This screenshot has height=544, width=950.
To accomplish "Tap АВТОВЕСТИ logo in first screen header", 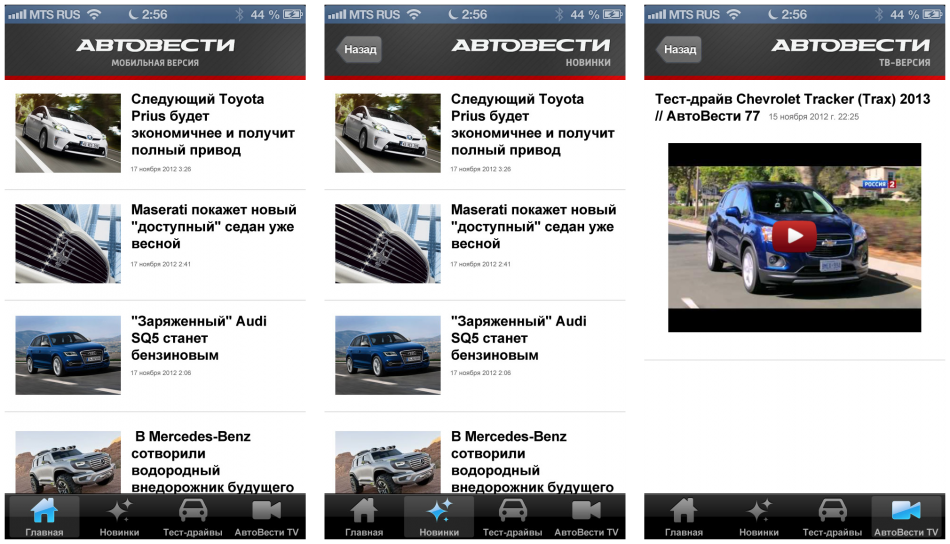I will [x=155, y=45].
